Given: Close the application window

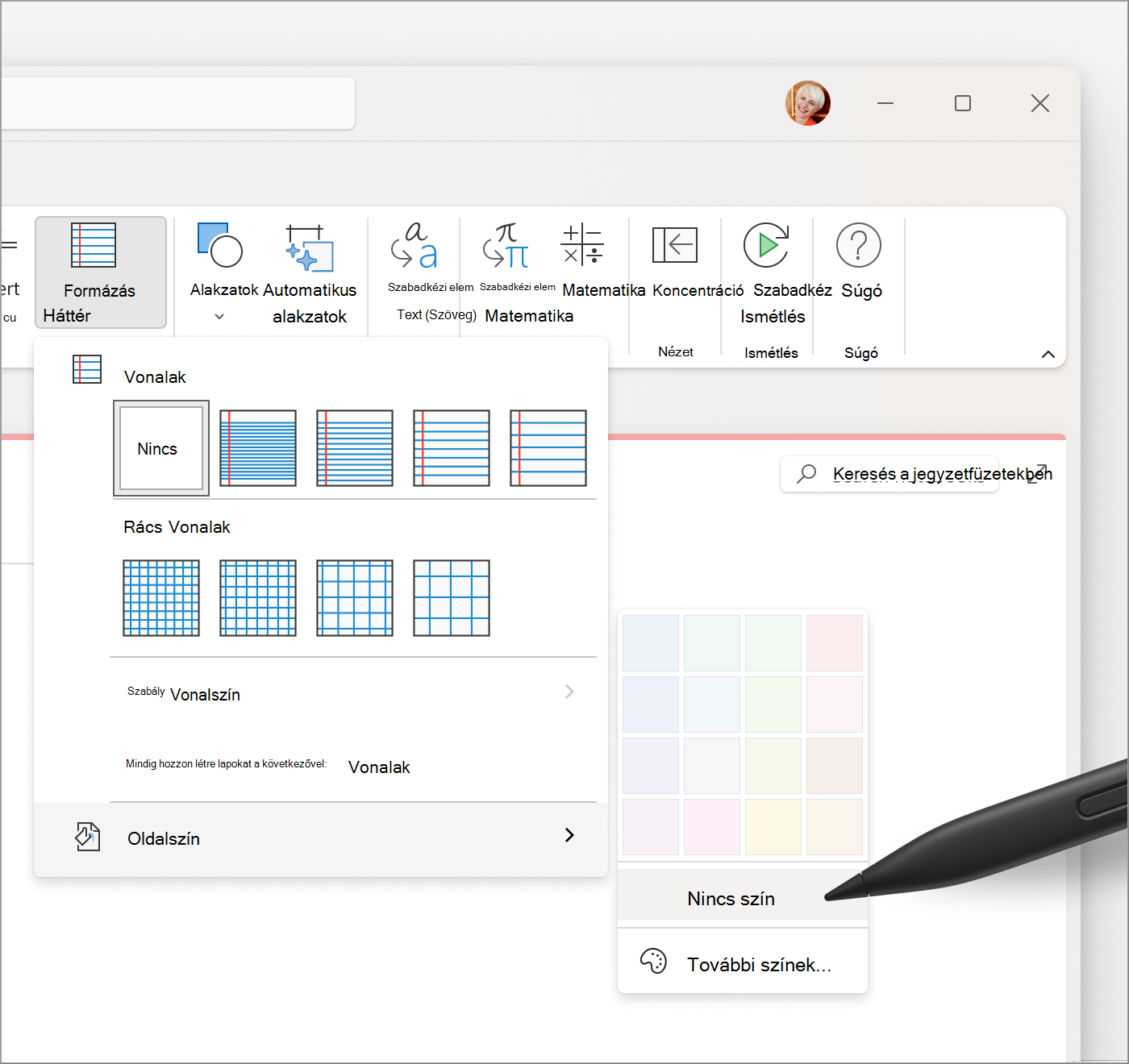Looking at the screenshot, I should tap(1040, 103).
